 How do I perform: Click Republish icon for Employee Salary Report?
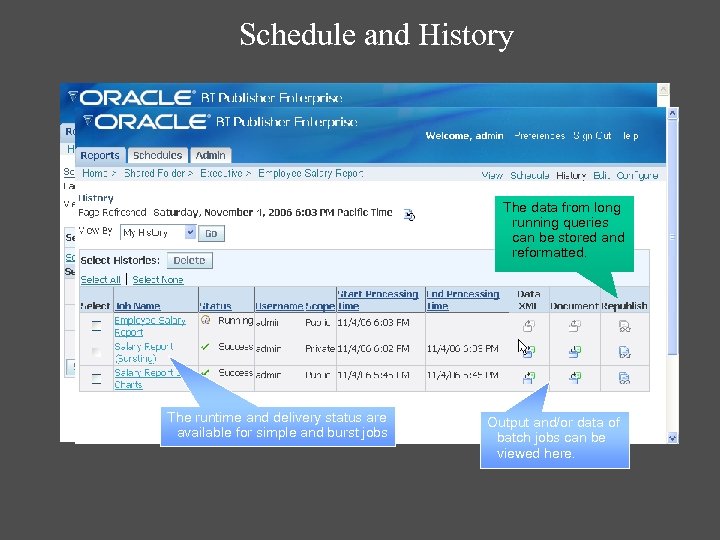624,326
